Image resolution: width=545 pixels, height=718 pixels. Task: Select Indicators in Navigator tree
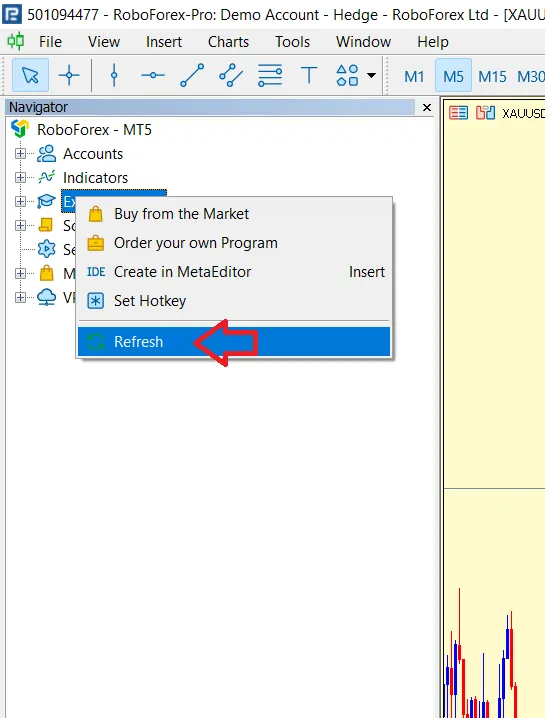coord(95,178)
